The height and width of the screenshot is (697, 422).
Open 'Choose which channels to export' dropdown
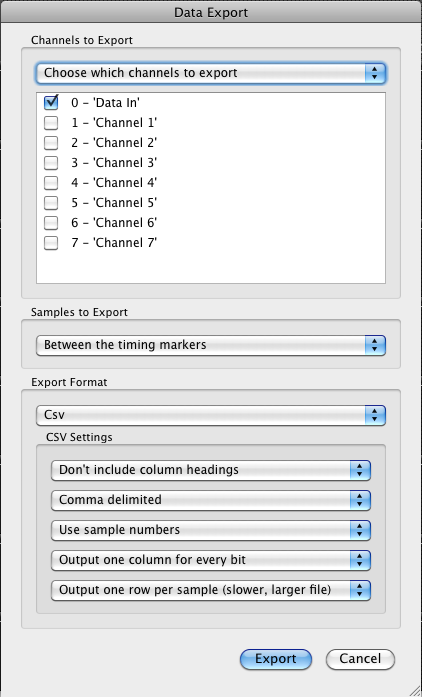(211, 73)
